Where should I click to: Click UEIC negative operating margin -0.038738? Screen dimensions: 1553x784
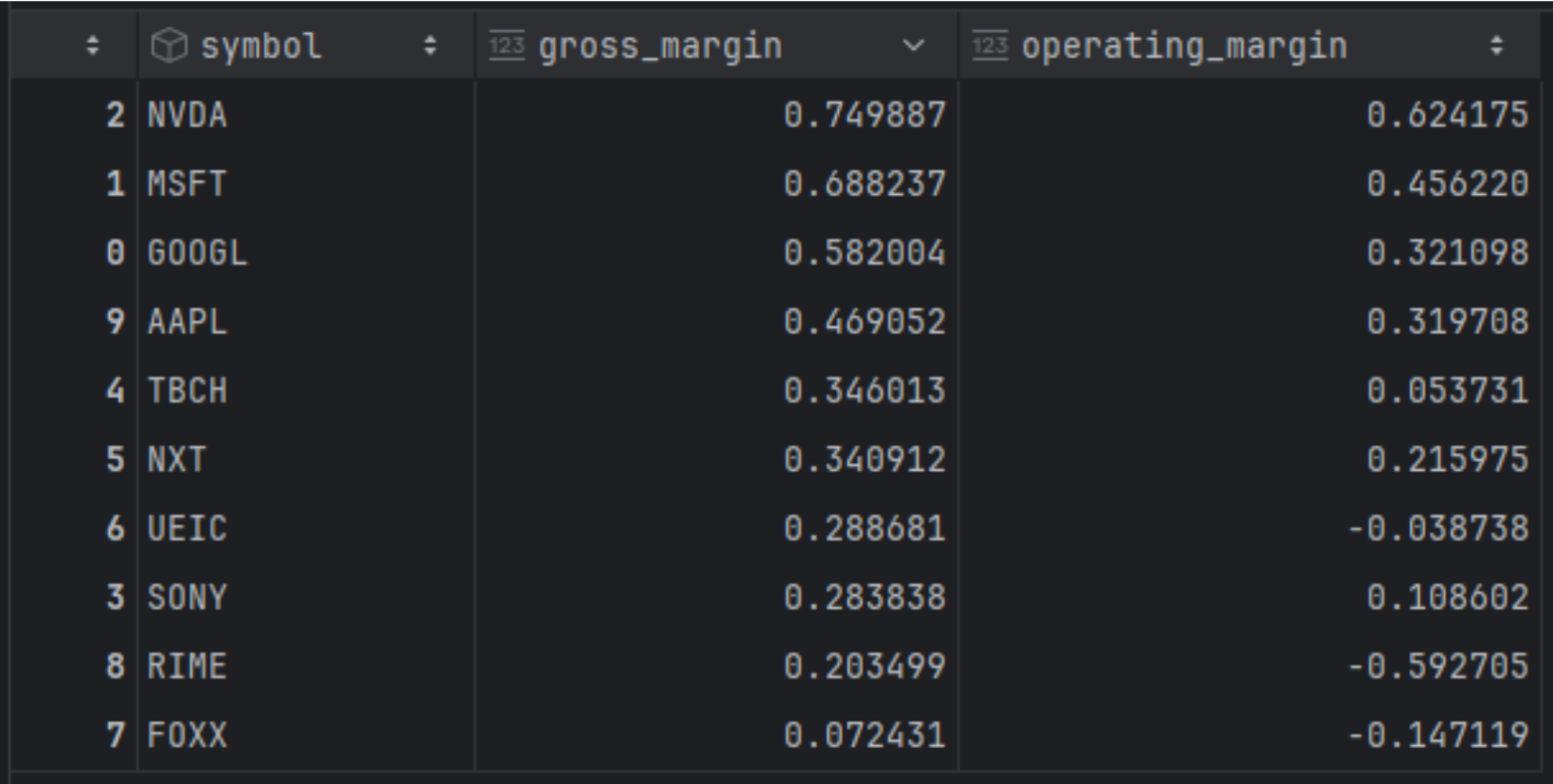(1437, 528)
